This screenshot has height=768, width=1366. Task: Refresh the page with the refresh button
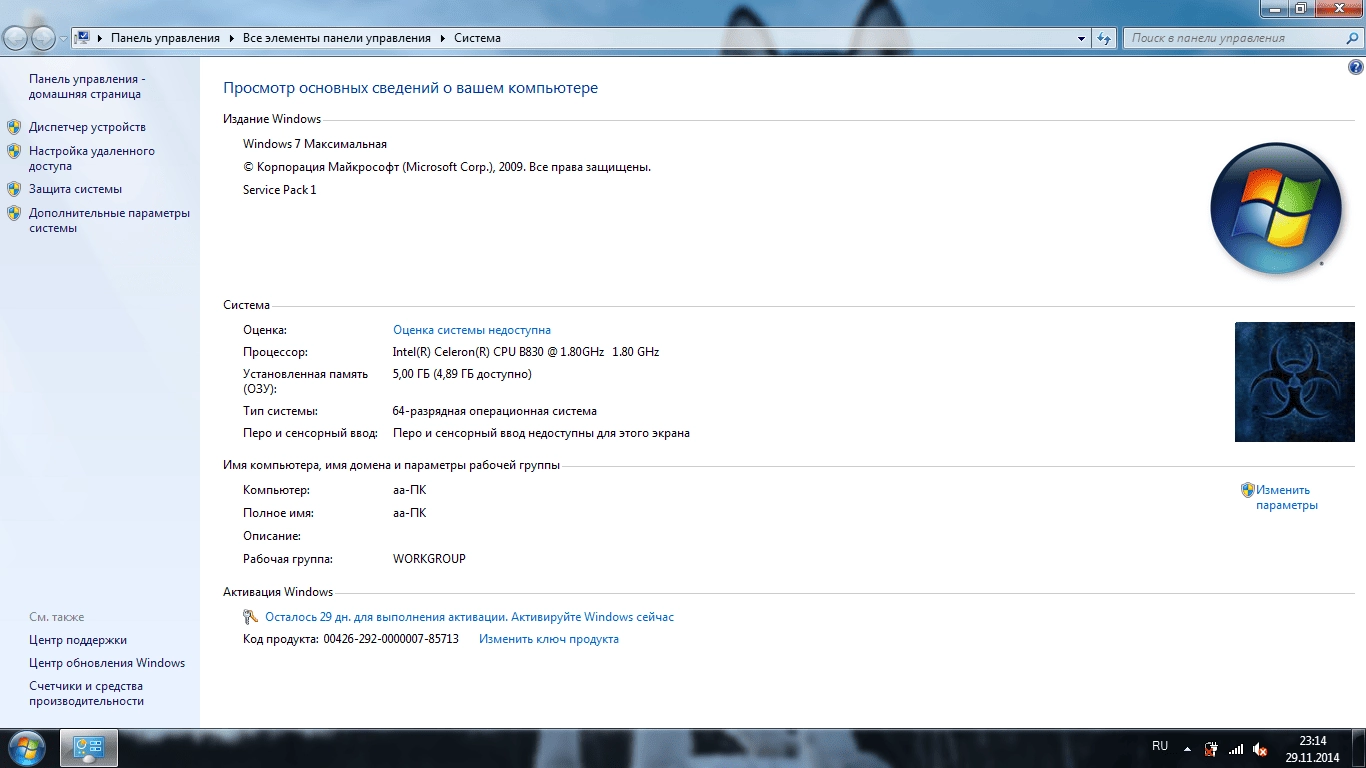(1104, 38)
